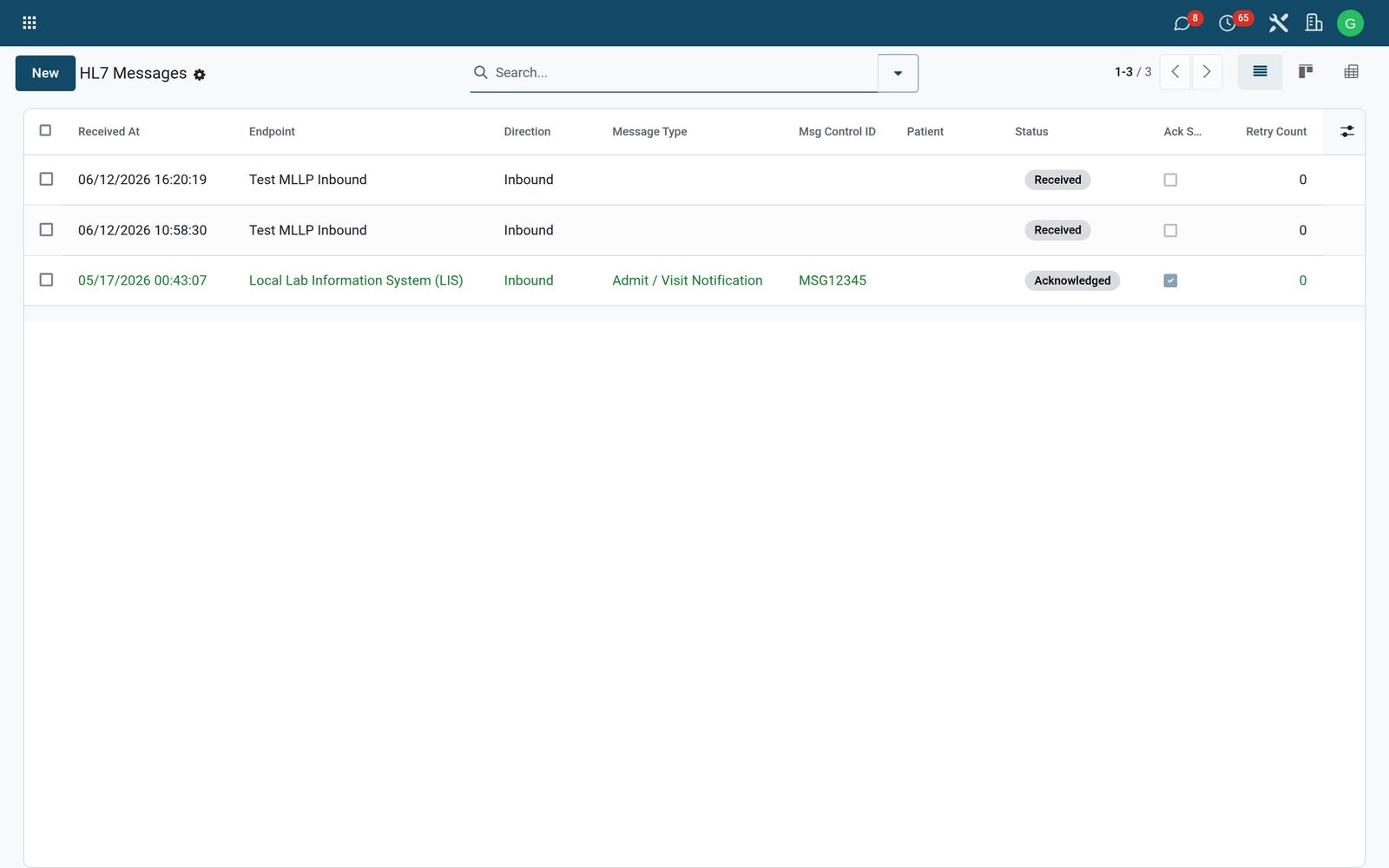Click Admit / Visit Notification cell

tap(688, 280)
